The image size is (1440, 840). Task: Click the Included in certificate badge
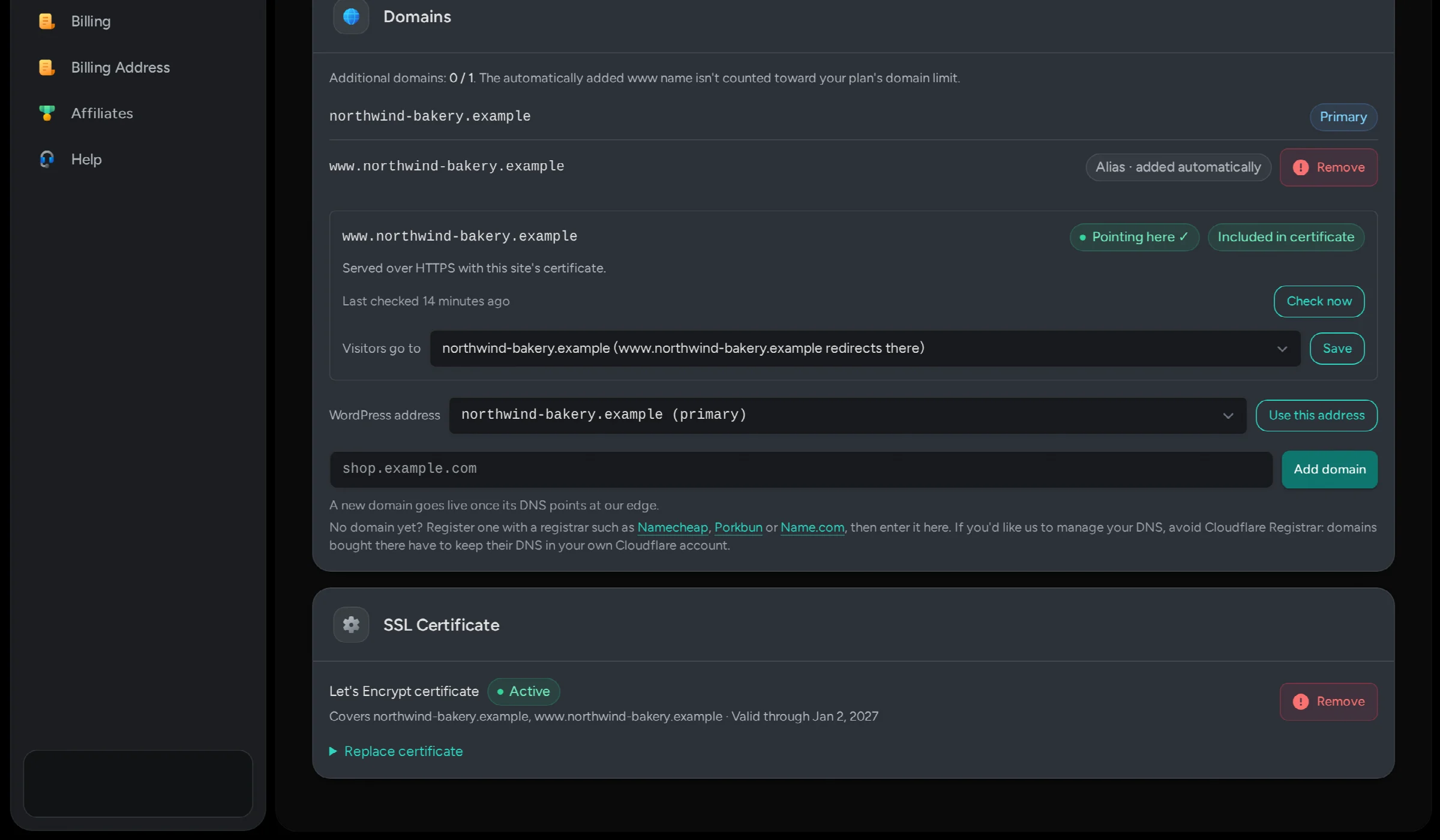(1286, 237)
